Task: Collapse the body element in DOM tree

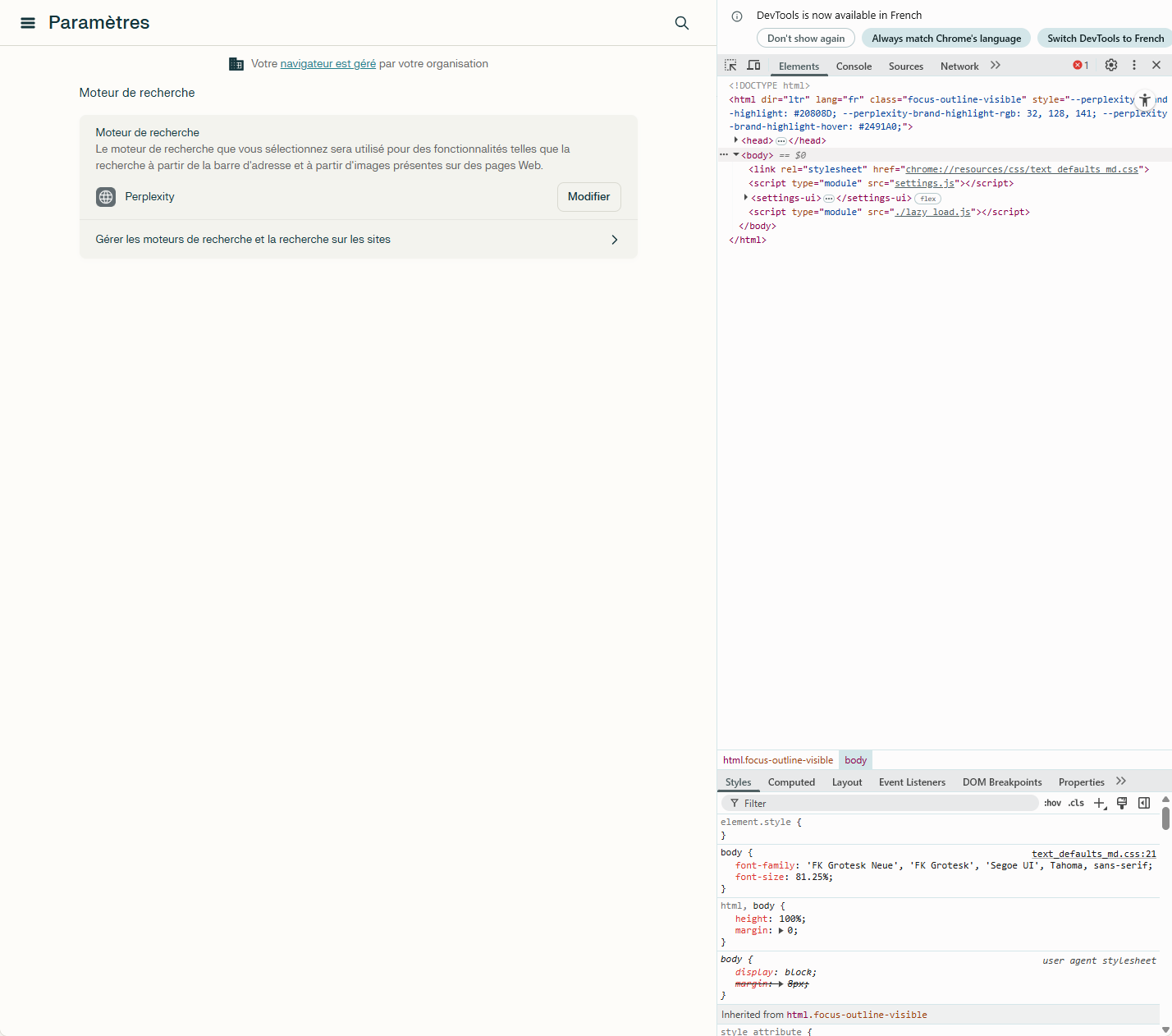Action: coord(735,154)
